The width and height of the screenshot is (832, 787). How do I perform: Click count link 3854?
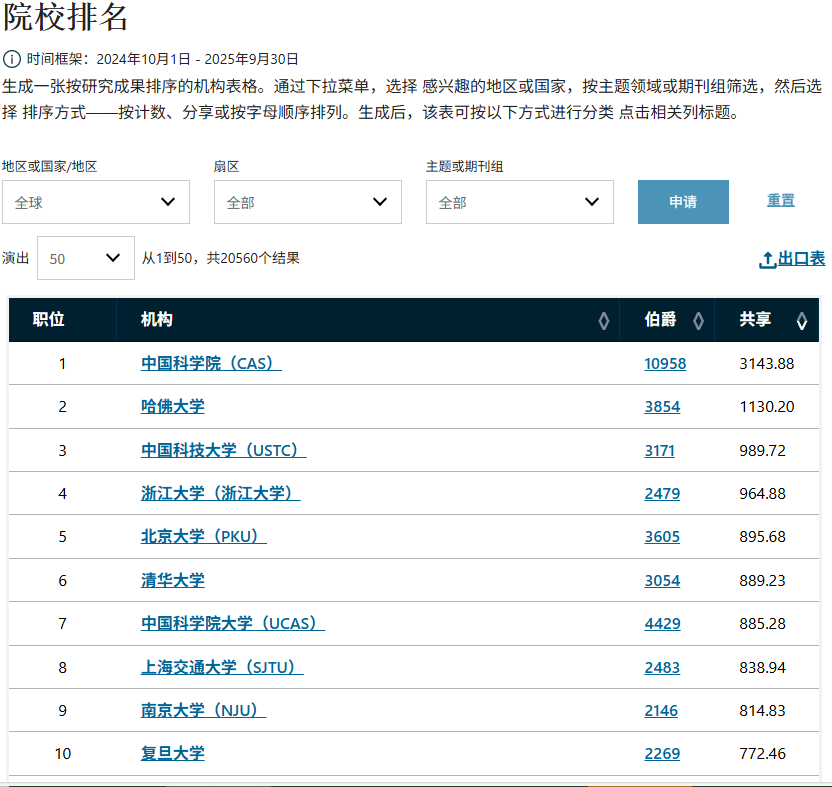tap(662, 407)
